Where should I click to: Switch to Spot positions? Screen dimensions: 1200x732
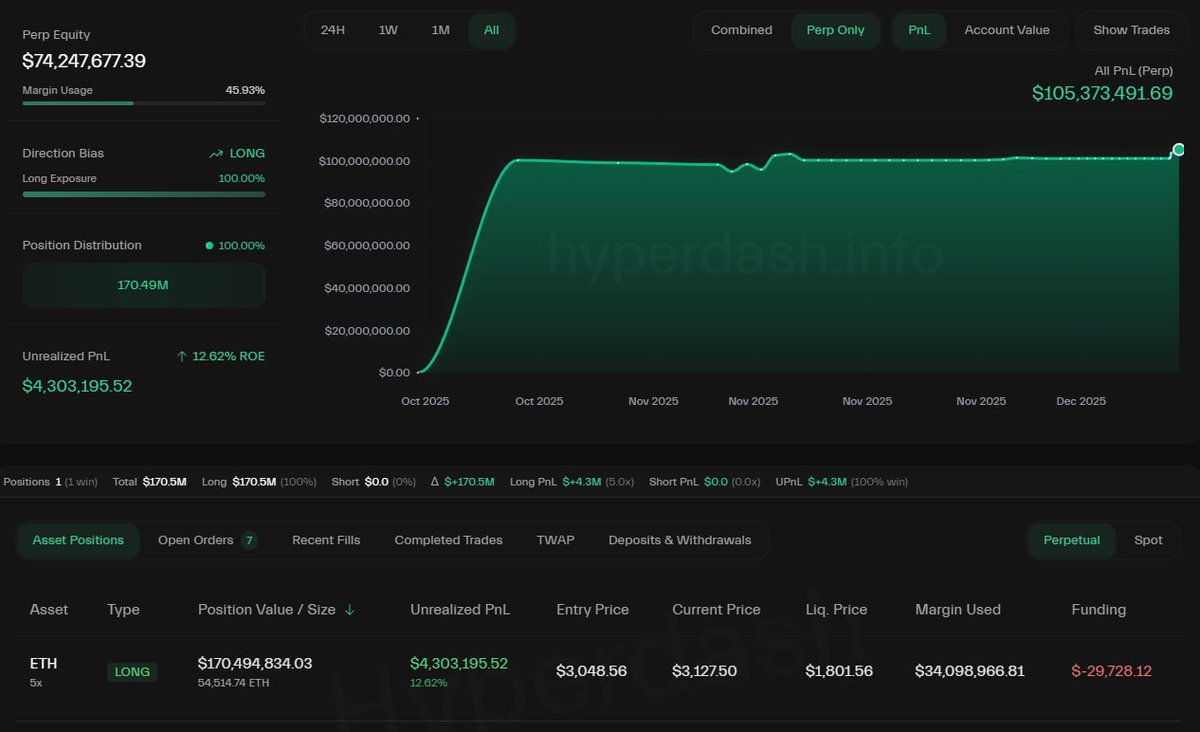coord(1148,540)
